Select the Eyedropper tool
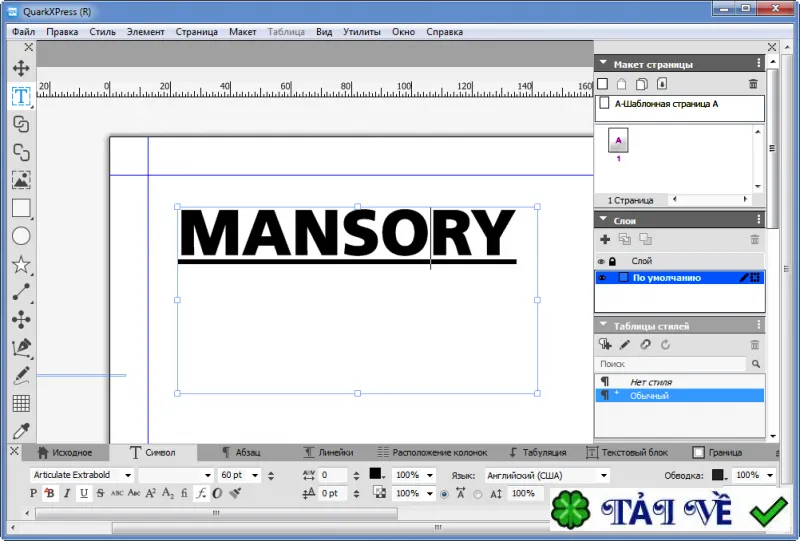800x541 pixels. coord(21,431)
